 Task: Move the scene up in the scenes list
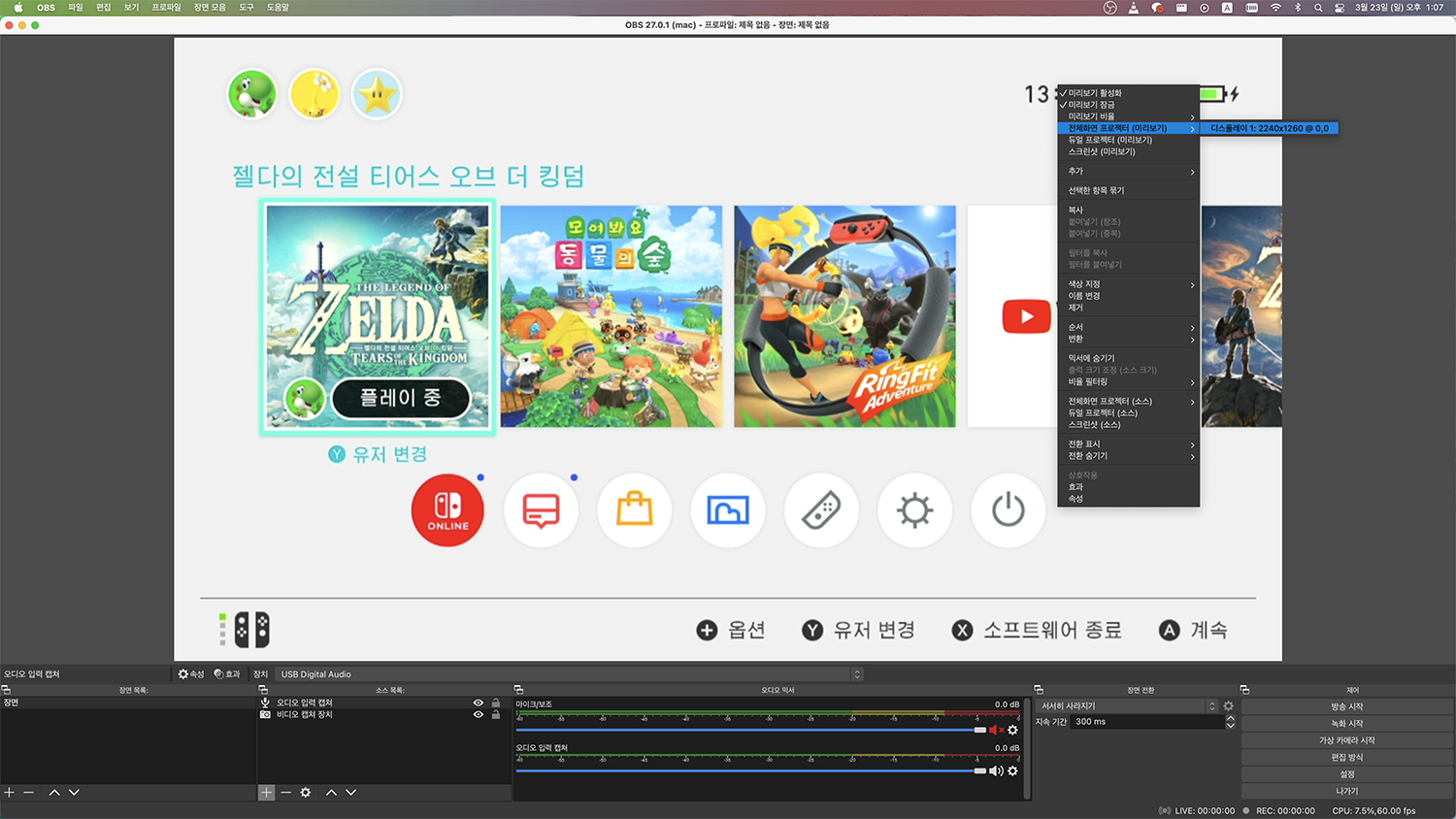point(54,793)
